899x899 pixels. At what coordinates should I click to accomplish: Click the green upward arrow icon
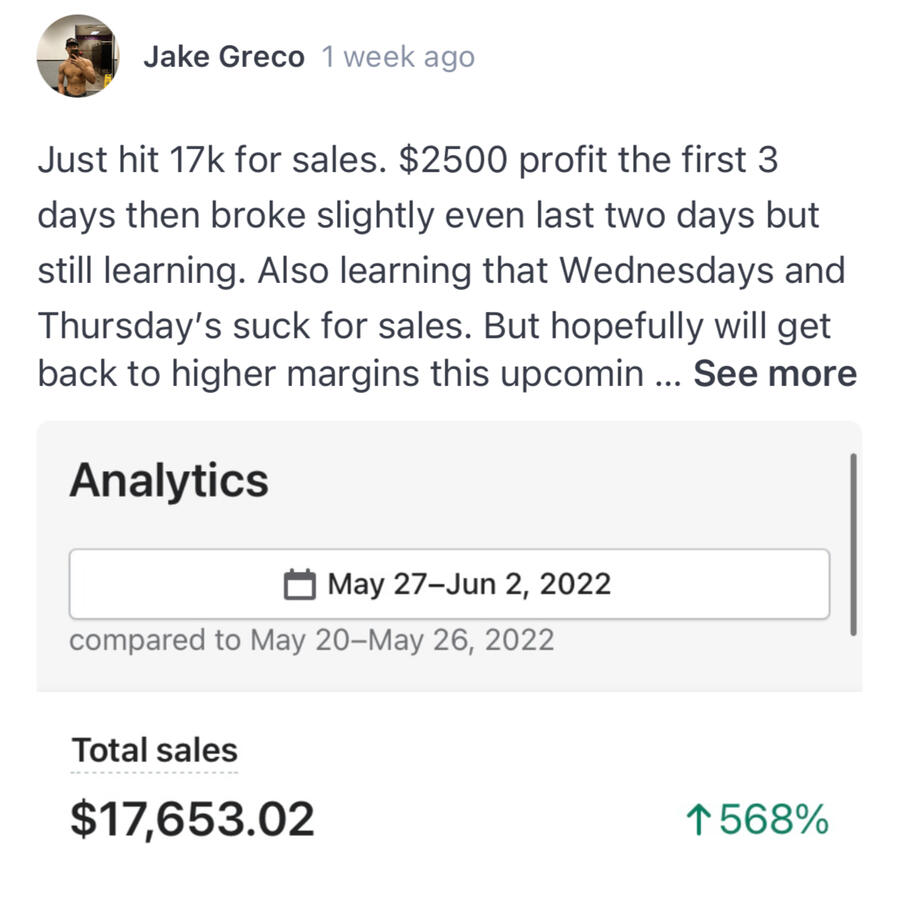click(x=698, y=819)
